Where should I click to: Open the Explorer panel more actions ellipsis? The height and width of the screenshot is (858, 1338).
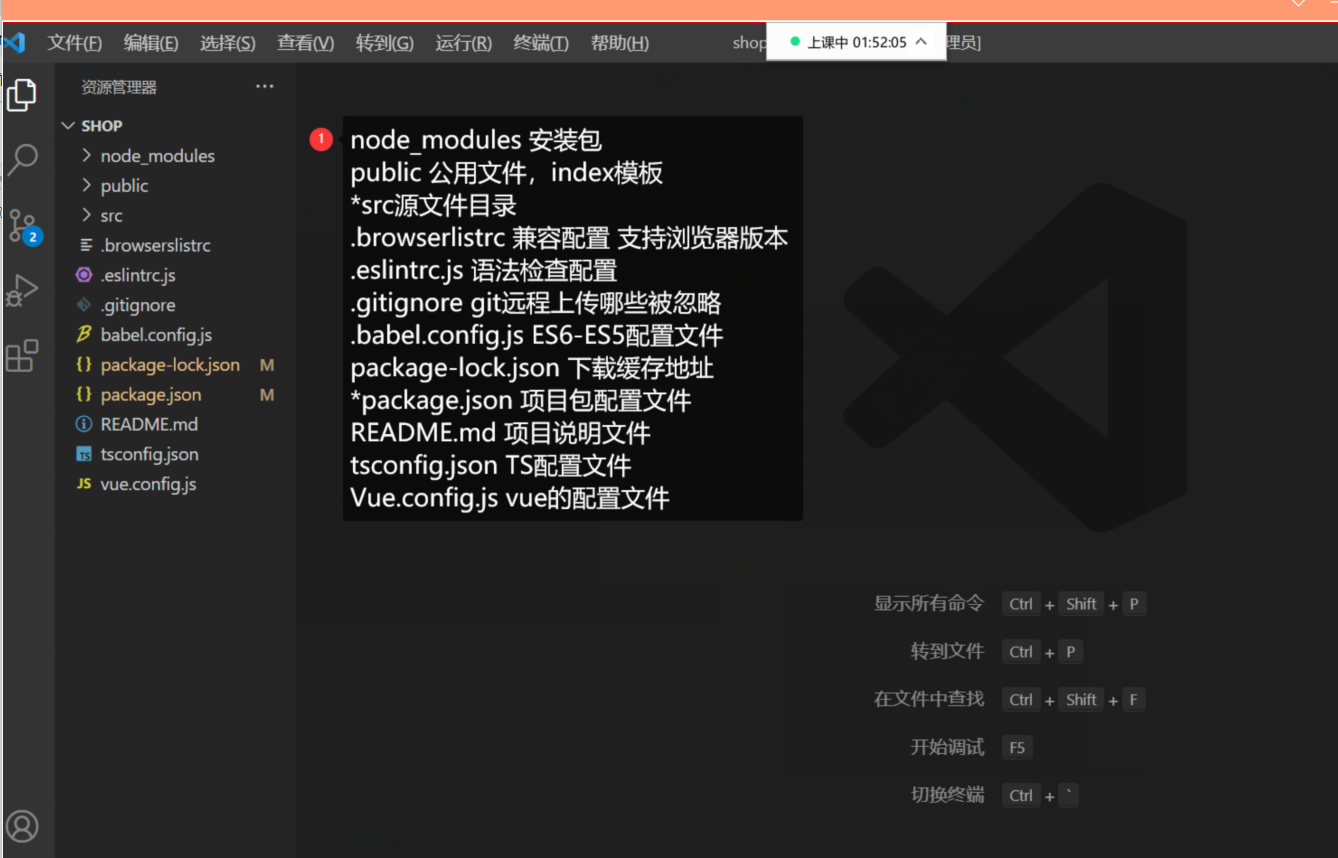(x=264, y=87)
